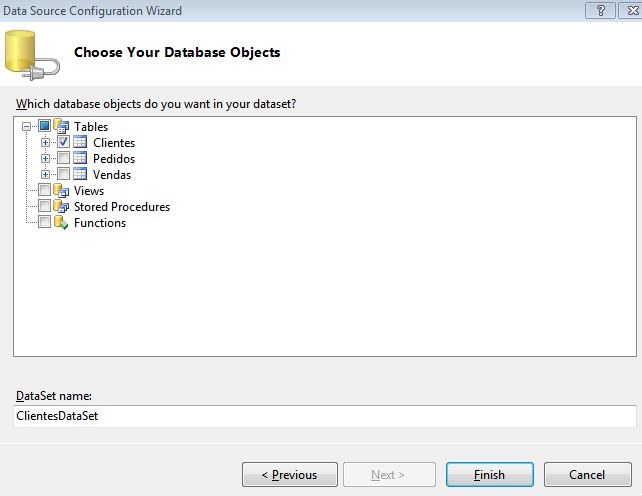This screenshot has width=642, height=496.
Task: Select the Stored Procedures tree label
Action: (x=122, y=207)
